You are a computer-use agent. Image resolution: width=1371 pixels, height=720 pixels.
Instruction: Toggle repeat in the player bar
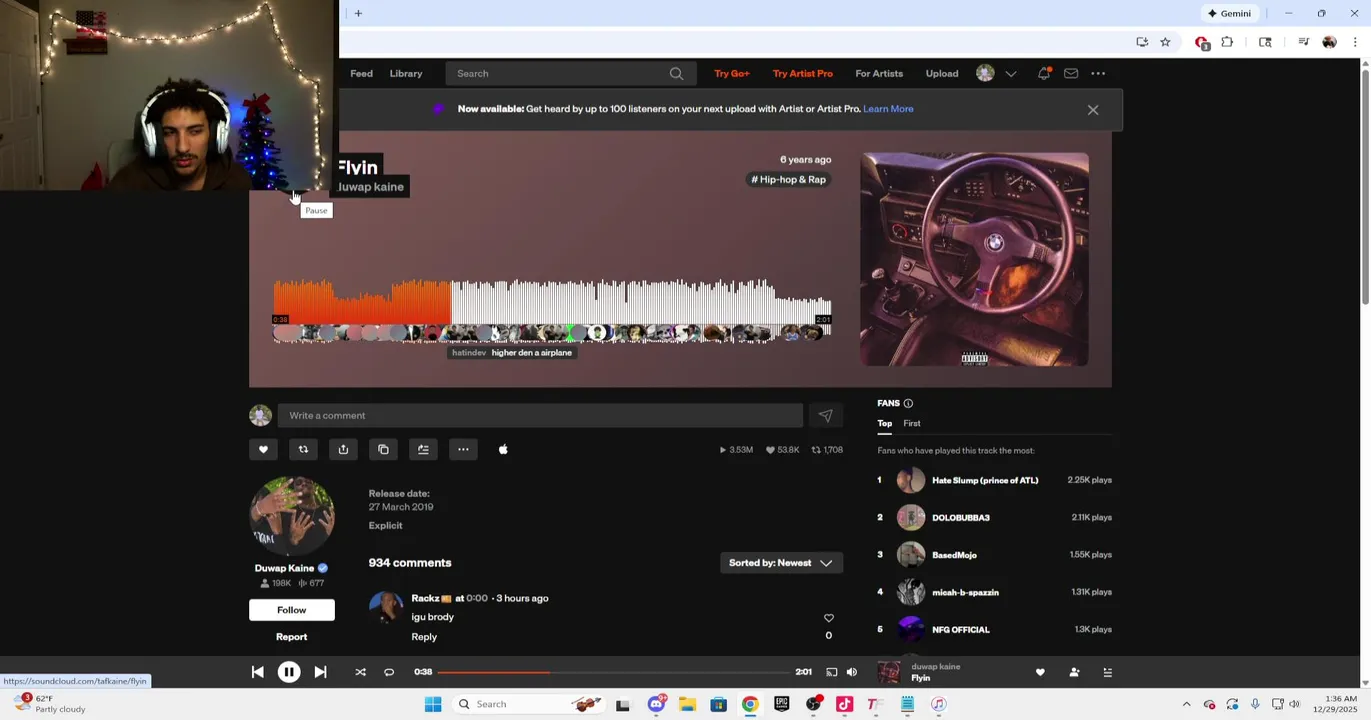pos(389,673)
